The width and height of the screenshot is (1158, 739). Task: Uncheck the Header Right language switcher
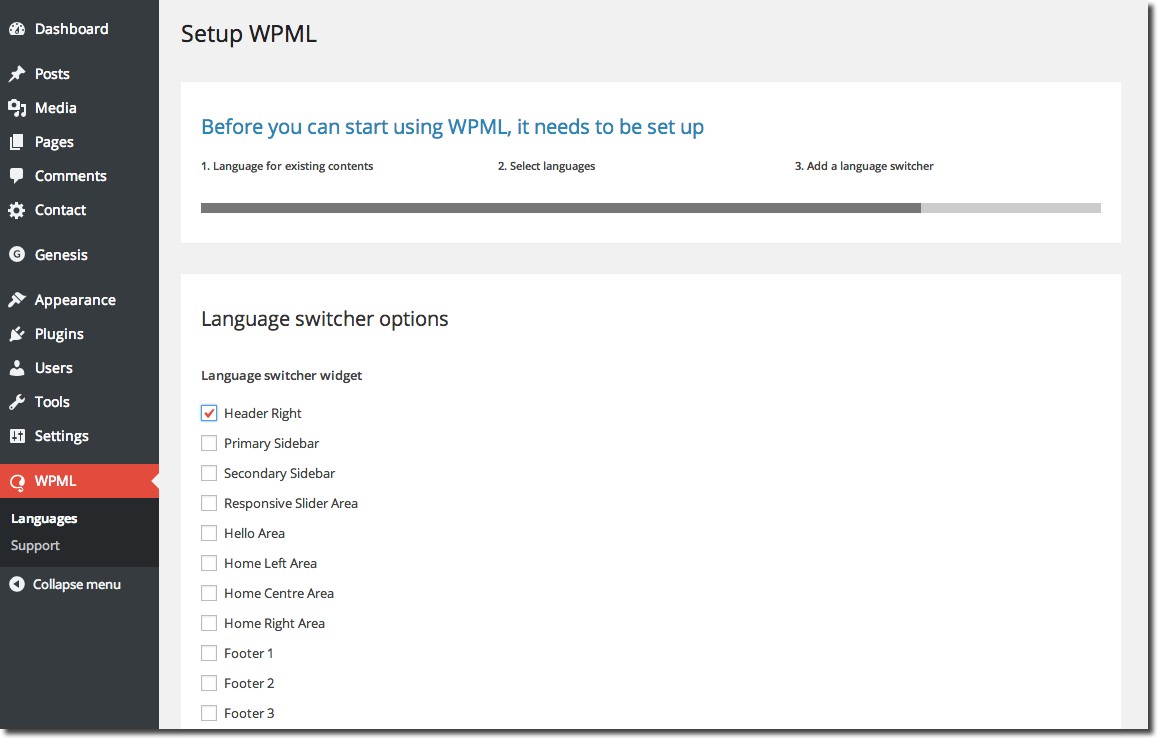209,412
